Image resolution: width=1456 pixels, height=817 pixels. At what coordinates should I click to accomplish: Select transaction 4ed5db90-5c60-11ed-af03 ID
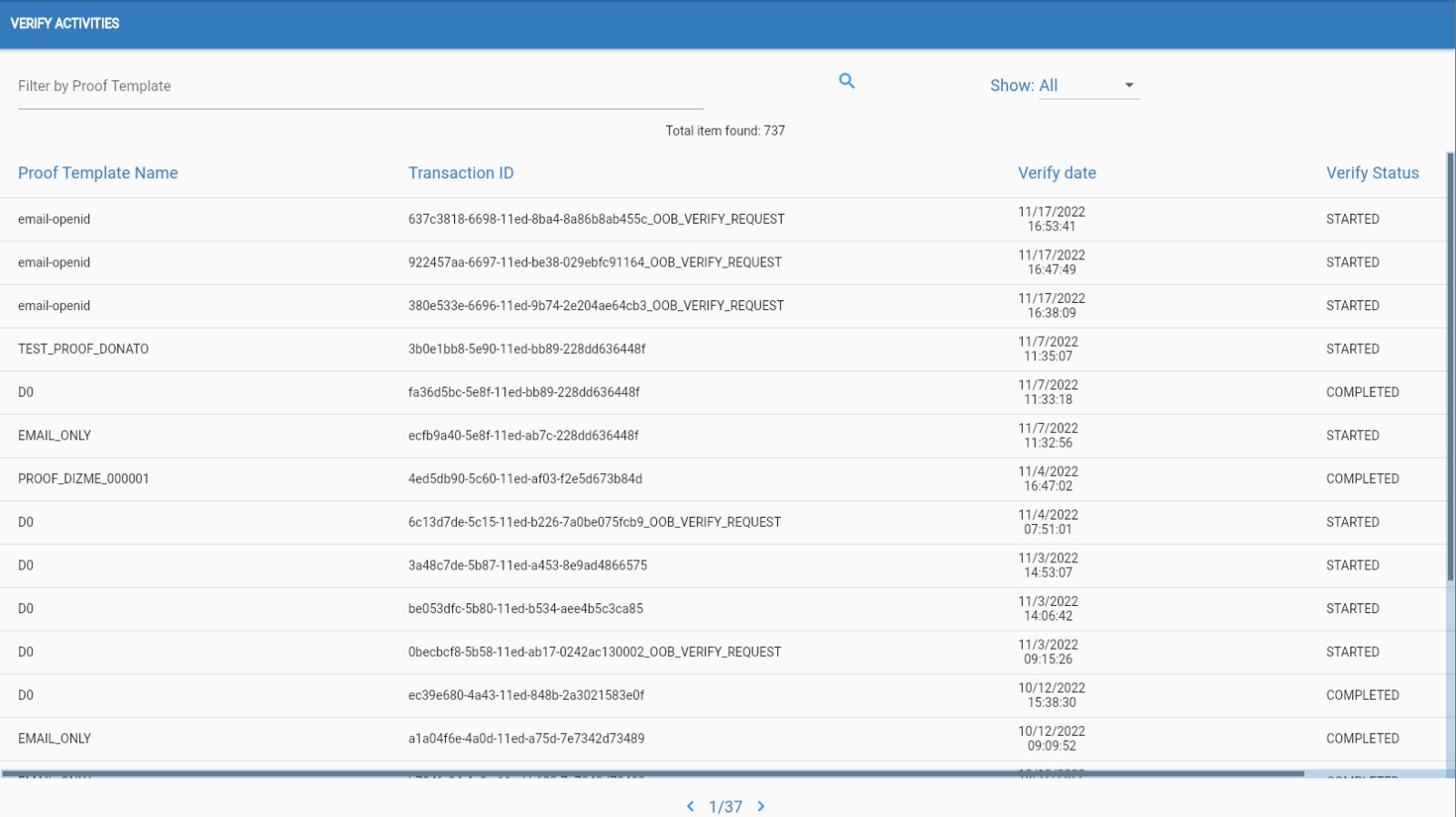(525, 479)
